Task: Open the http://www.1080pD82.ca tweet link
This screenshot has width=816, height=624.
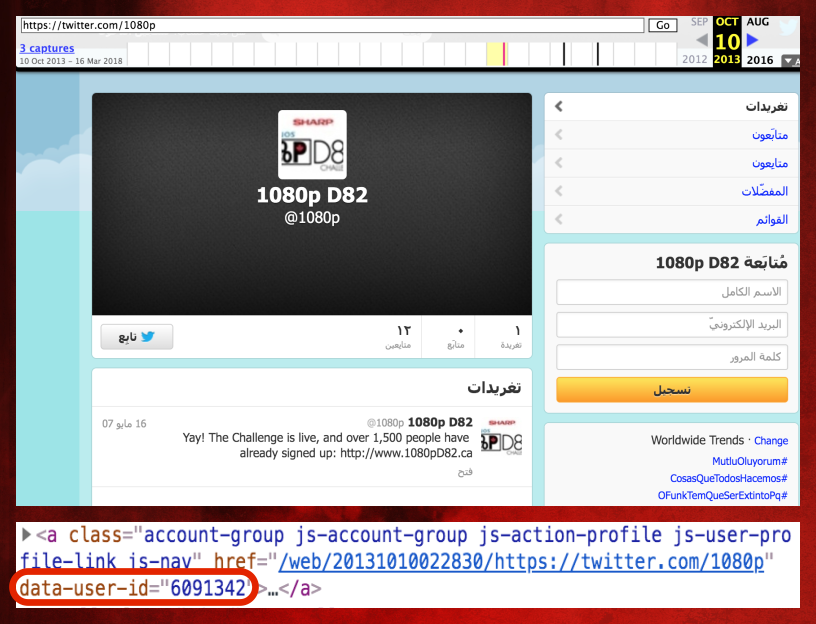Action: coord(406,453)
